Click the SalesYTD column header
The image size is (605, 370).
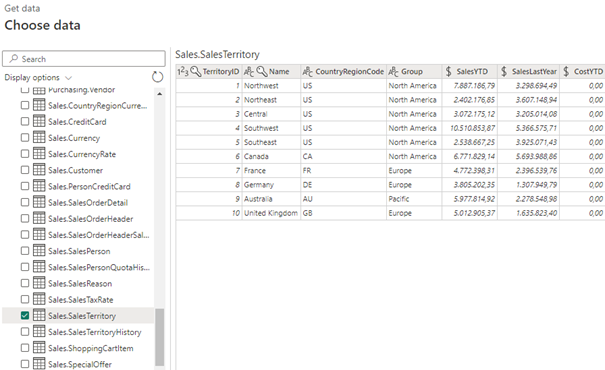[470, 71]
